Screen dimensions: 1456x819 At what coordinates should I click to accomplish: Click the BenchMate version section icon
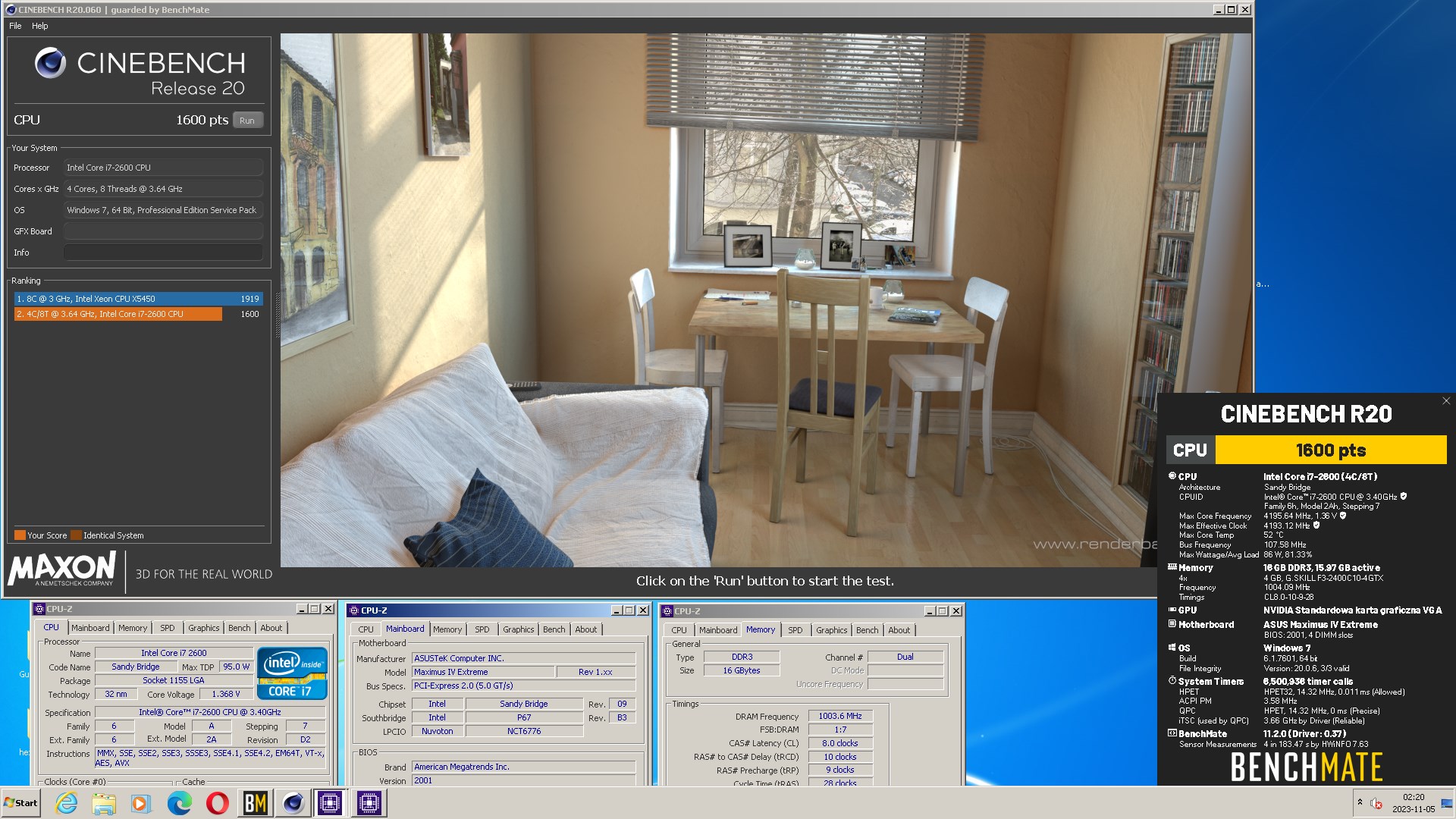(x=1172, y=733)
